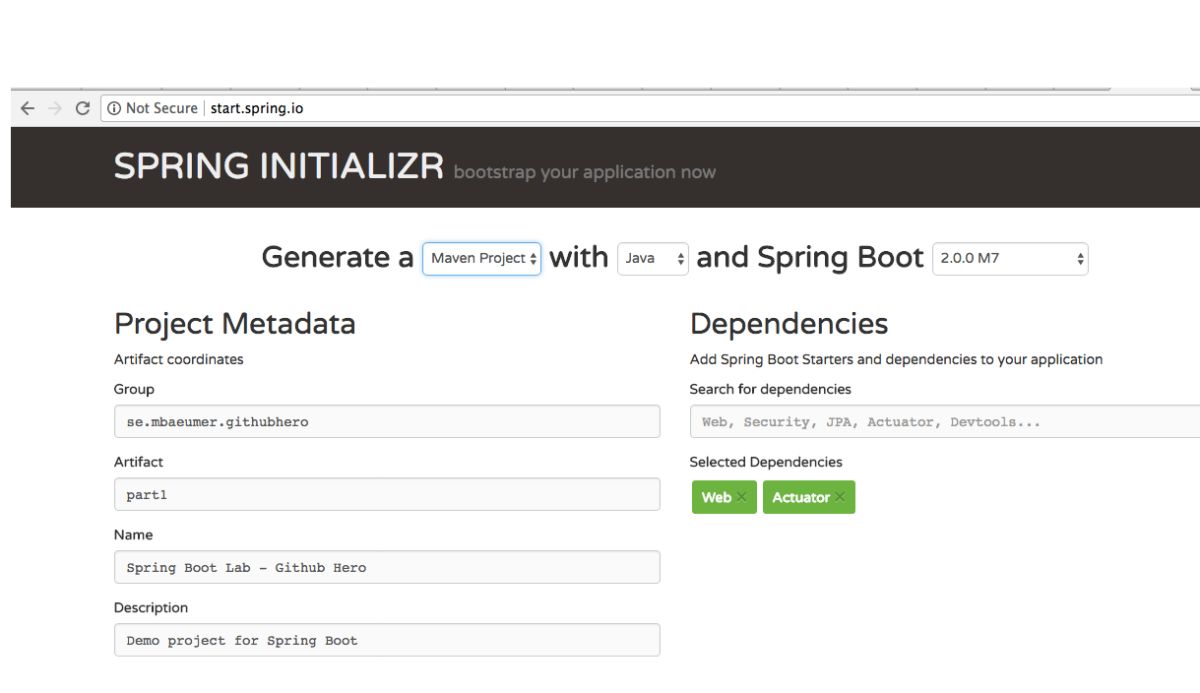Click the Selected Dependencies label
This screenshot has width=1200, height=693.
[x=766, y=462]
